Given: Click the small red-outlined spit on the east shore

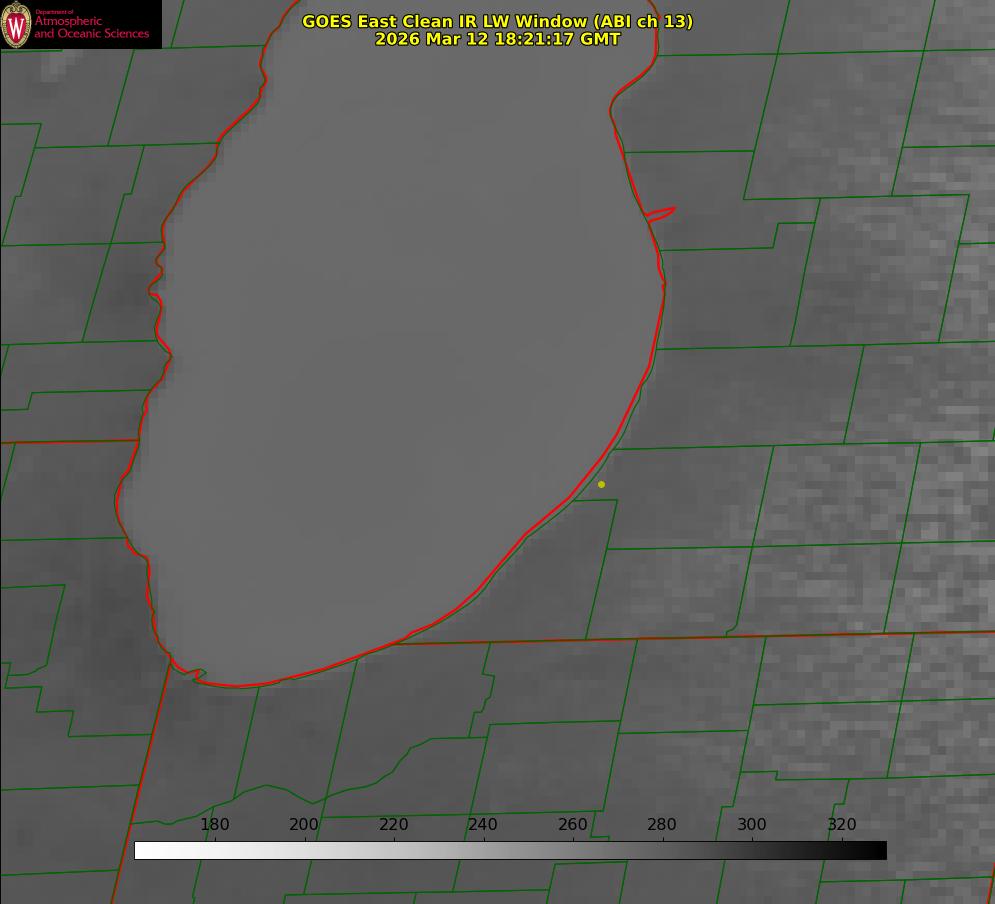Looking at the screenshot, I should pyautogui.click(x=661, y=213).
